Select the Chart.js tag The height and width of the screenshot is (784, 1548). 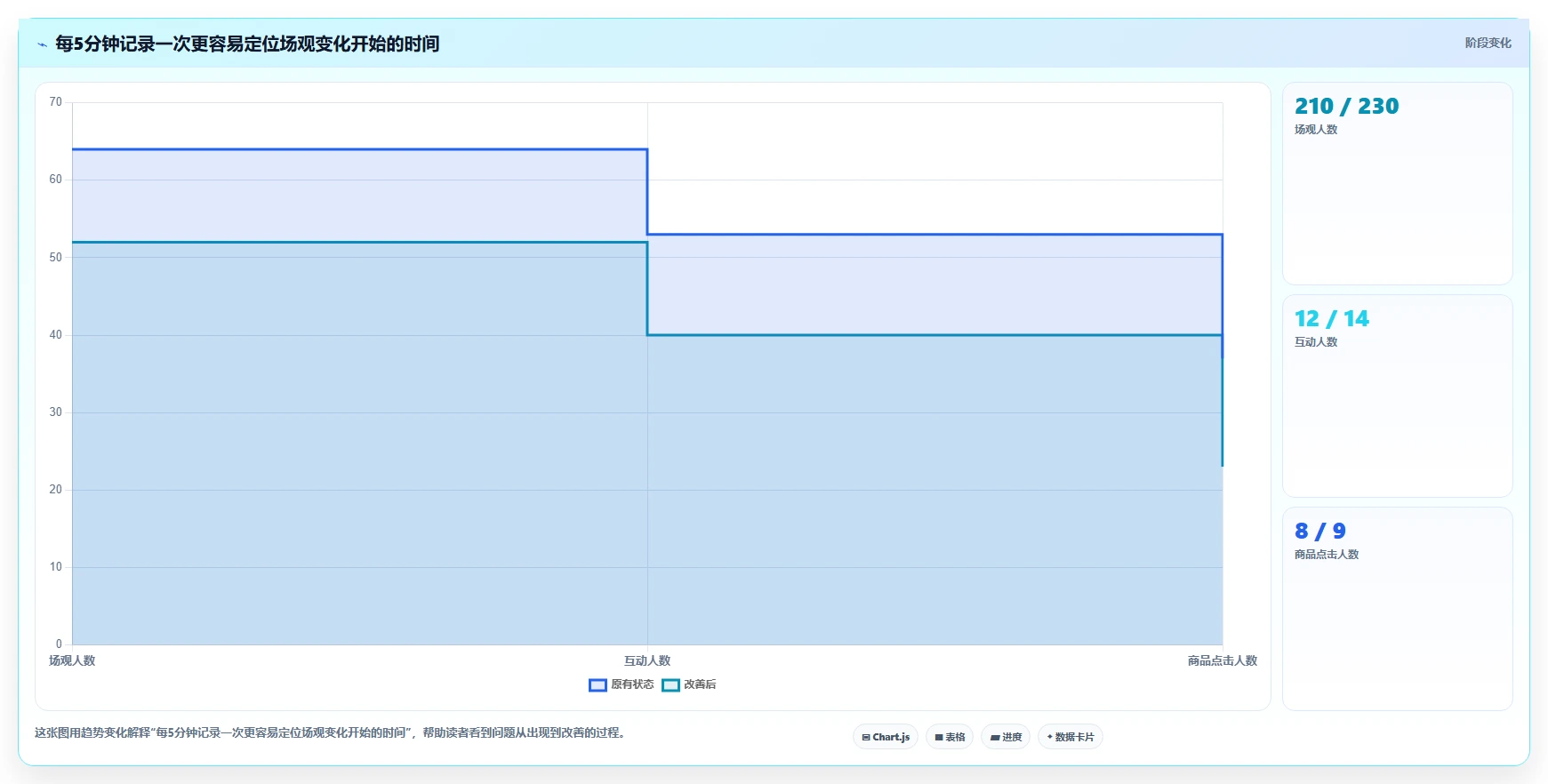click(x=886, y=737)
